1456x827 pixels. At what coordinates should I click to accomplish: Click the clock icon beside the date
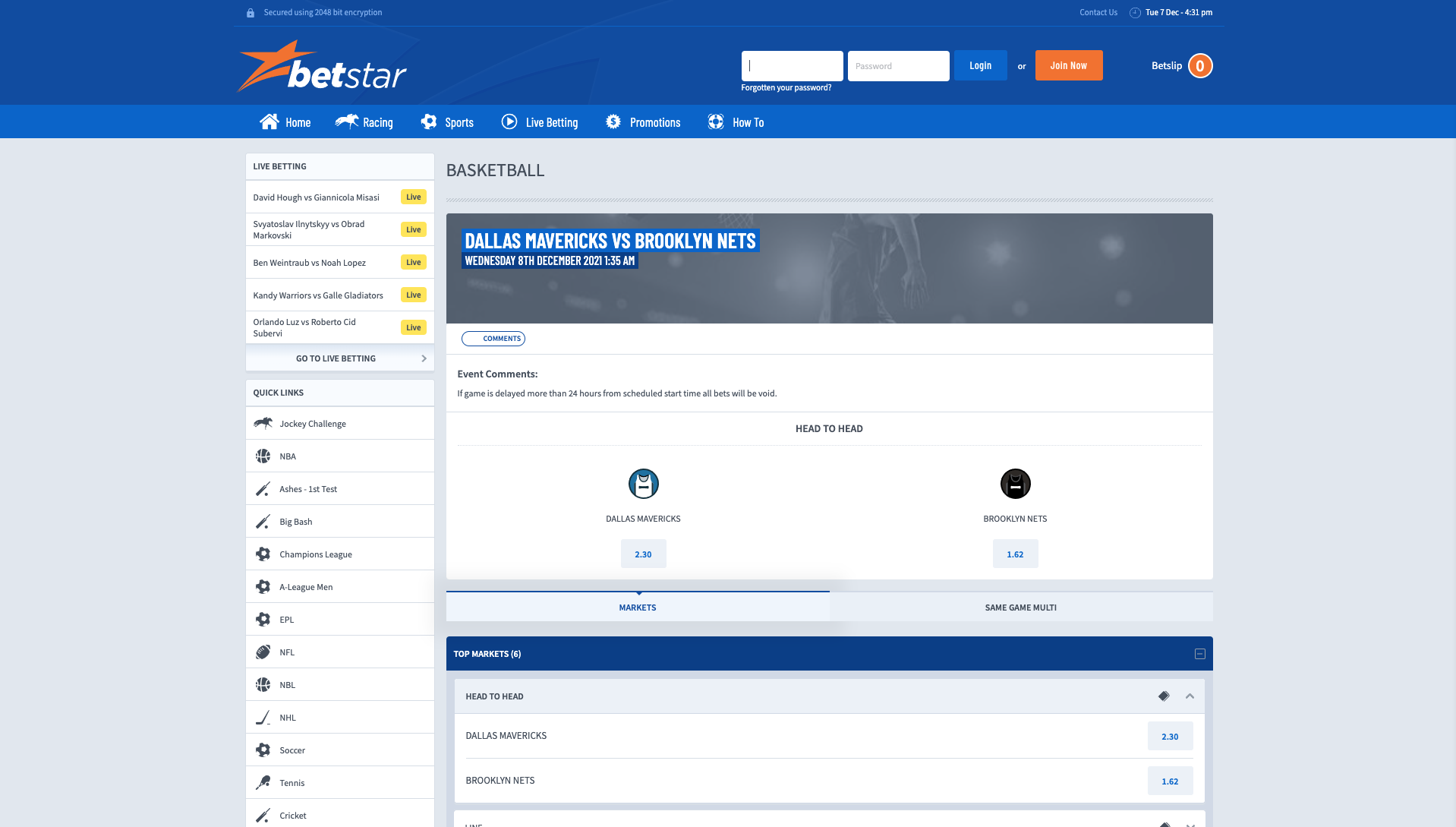click(x=1135, y=12)
